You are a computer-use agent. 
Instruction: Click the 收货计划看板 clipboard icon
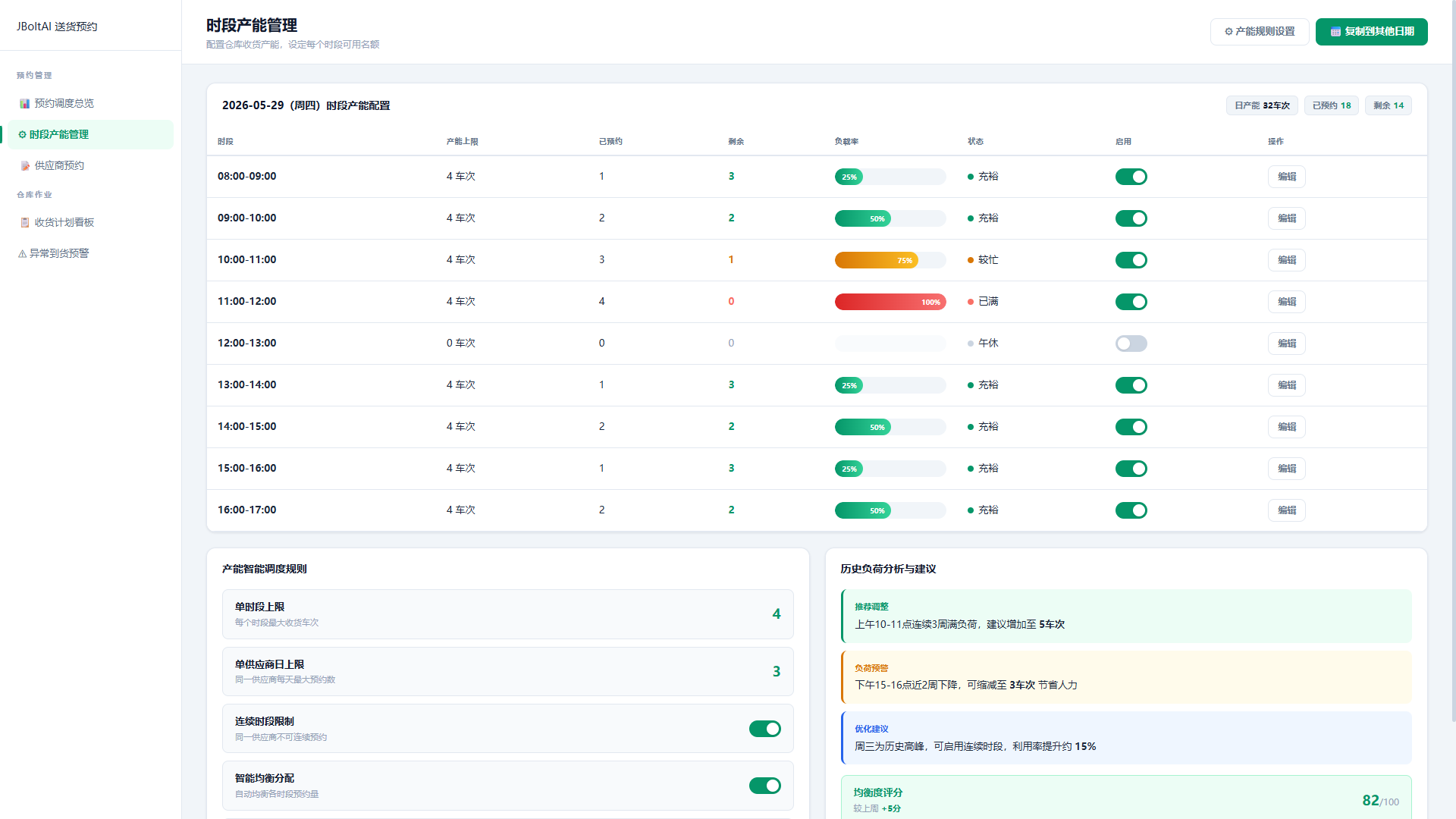[x=25, y=222]
